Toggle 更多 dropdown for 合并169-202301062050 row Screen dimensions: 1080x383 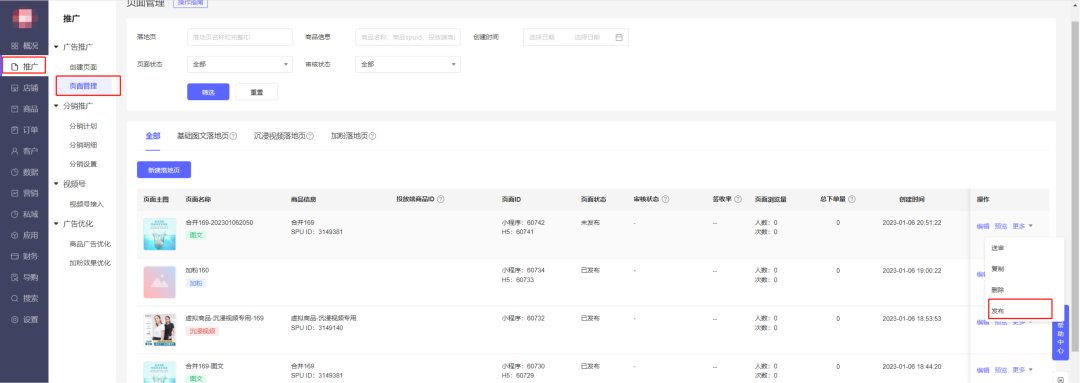tap(1022, 226)
